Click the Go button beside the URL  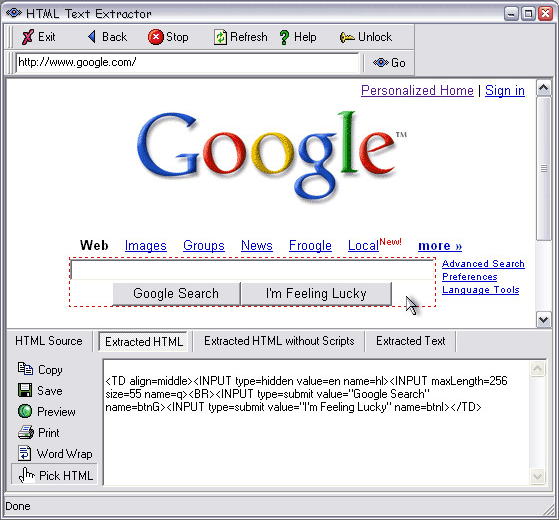click(x=389, y=63)
